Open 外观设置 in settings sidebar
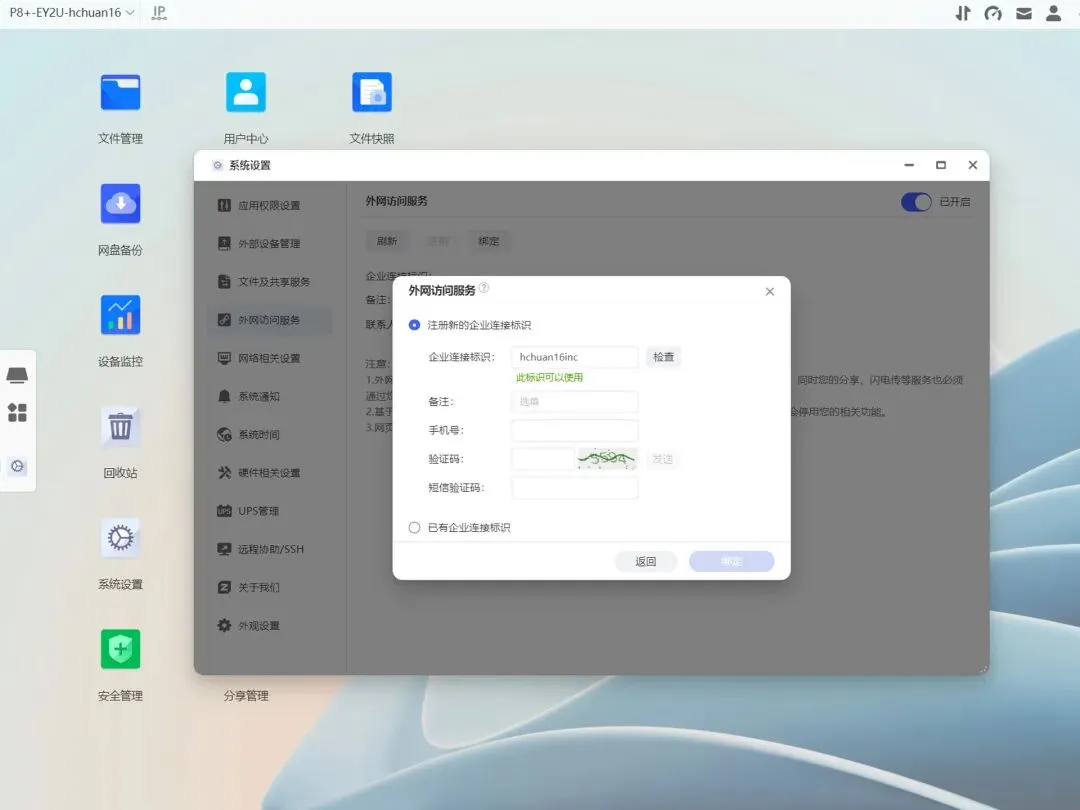 click(x=269, y=626)
